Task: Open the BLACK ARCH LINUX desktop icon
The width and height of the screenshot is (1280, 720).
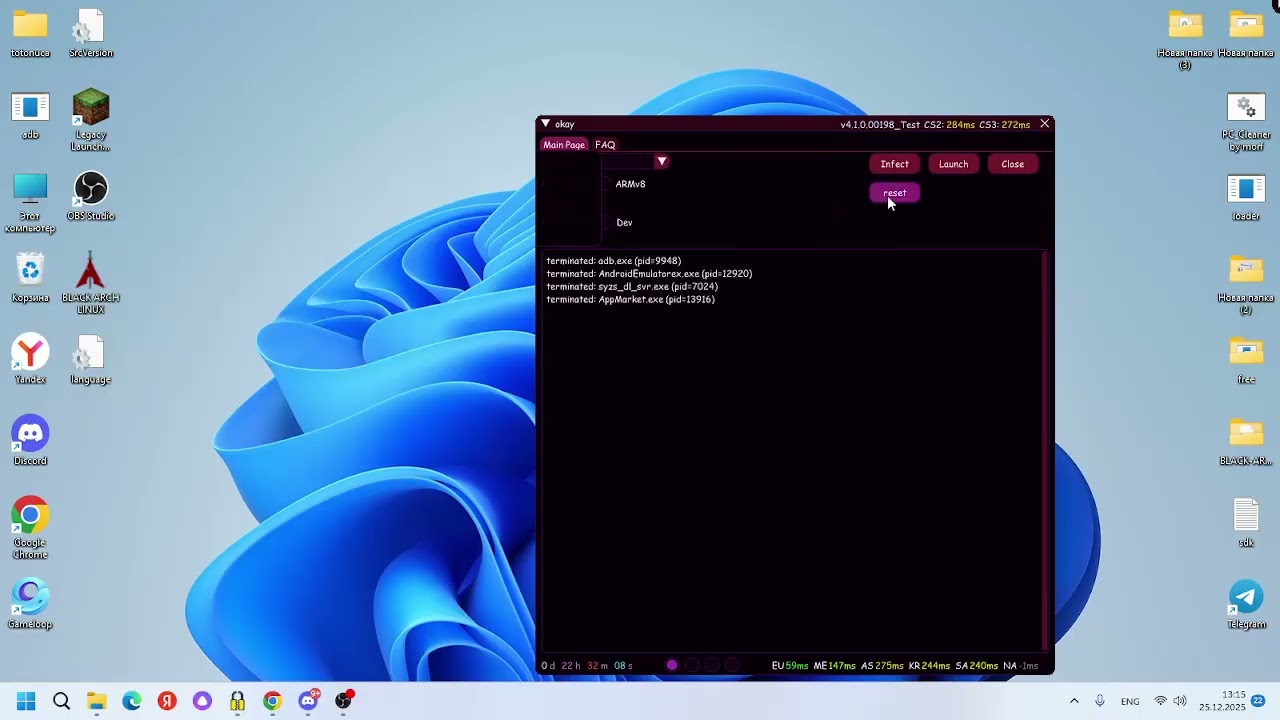Action: [x=90, y=283]
